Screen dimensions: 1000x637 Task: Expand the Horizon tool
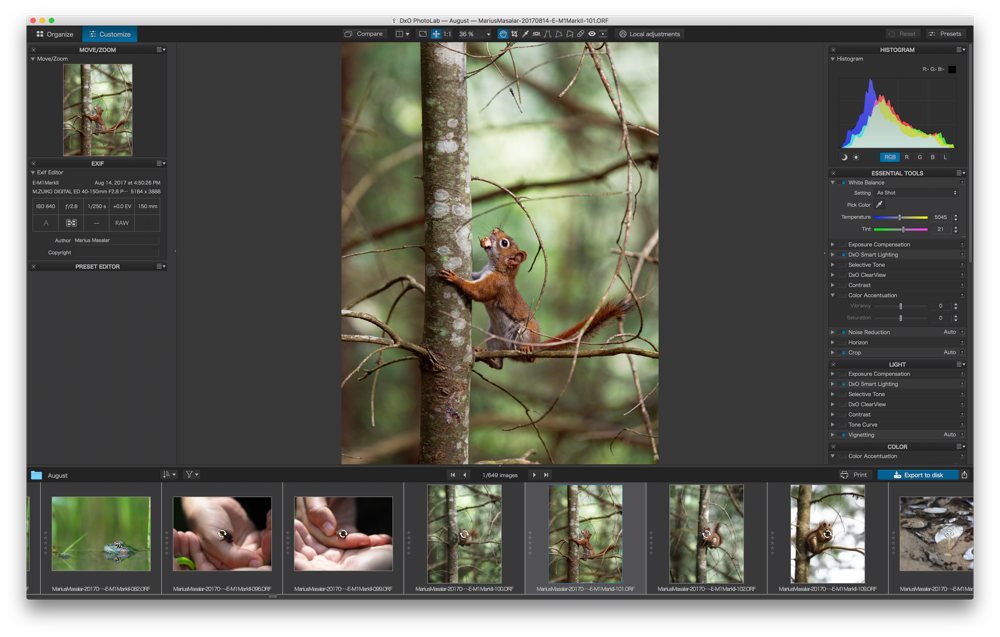(x=832, y=342)
